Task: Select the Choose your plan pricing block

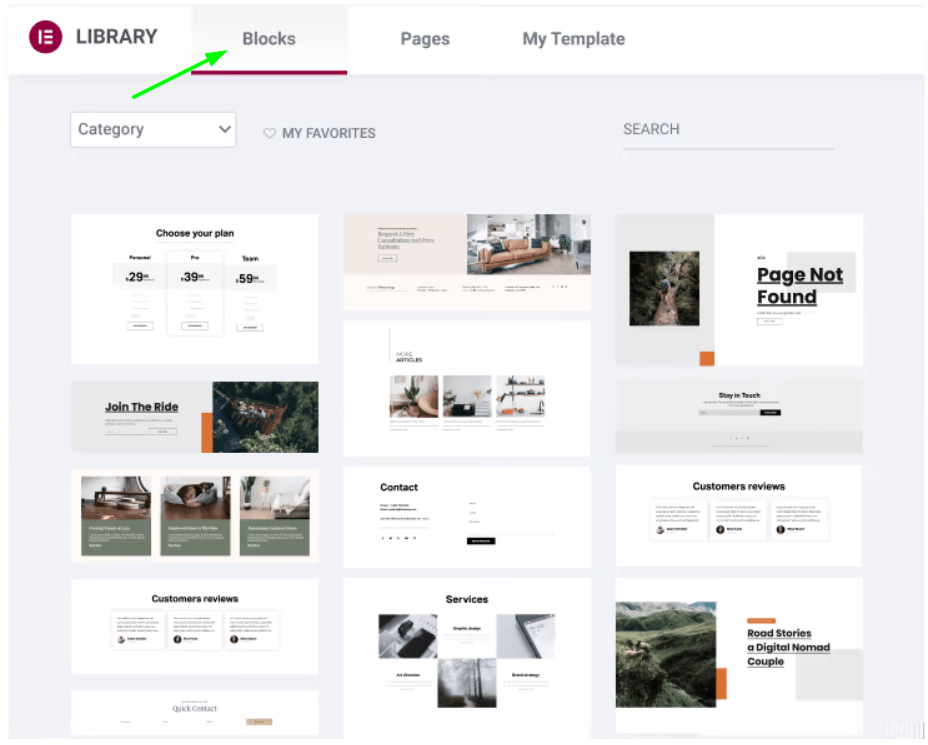Action: coord(195,288)
